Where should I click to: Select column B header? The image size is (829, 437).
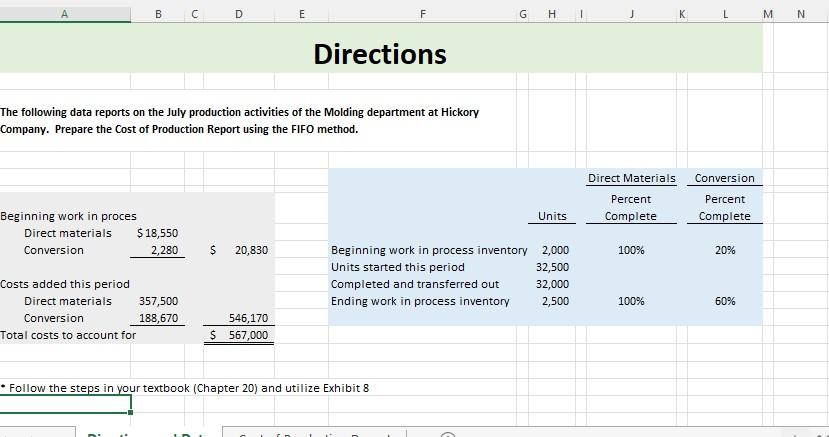pos(158,15)
